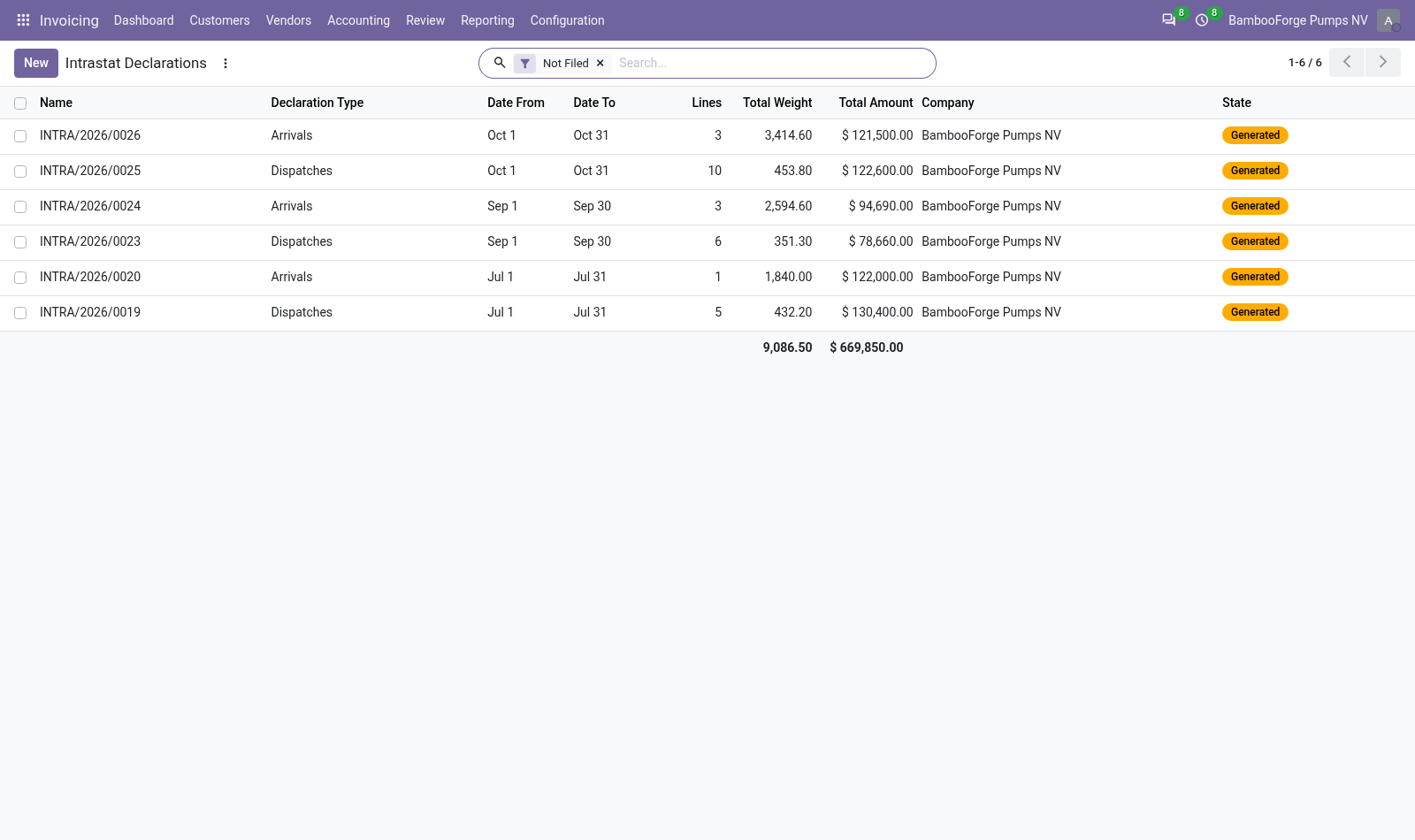Switch company via BambooForge Pumps NV
Screen dimensions: 1415x840
coord(1297,20)
